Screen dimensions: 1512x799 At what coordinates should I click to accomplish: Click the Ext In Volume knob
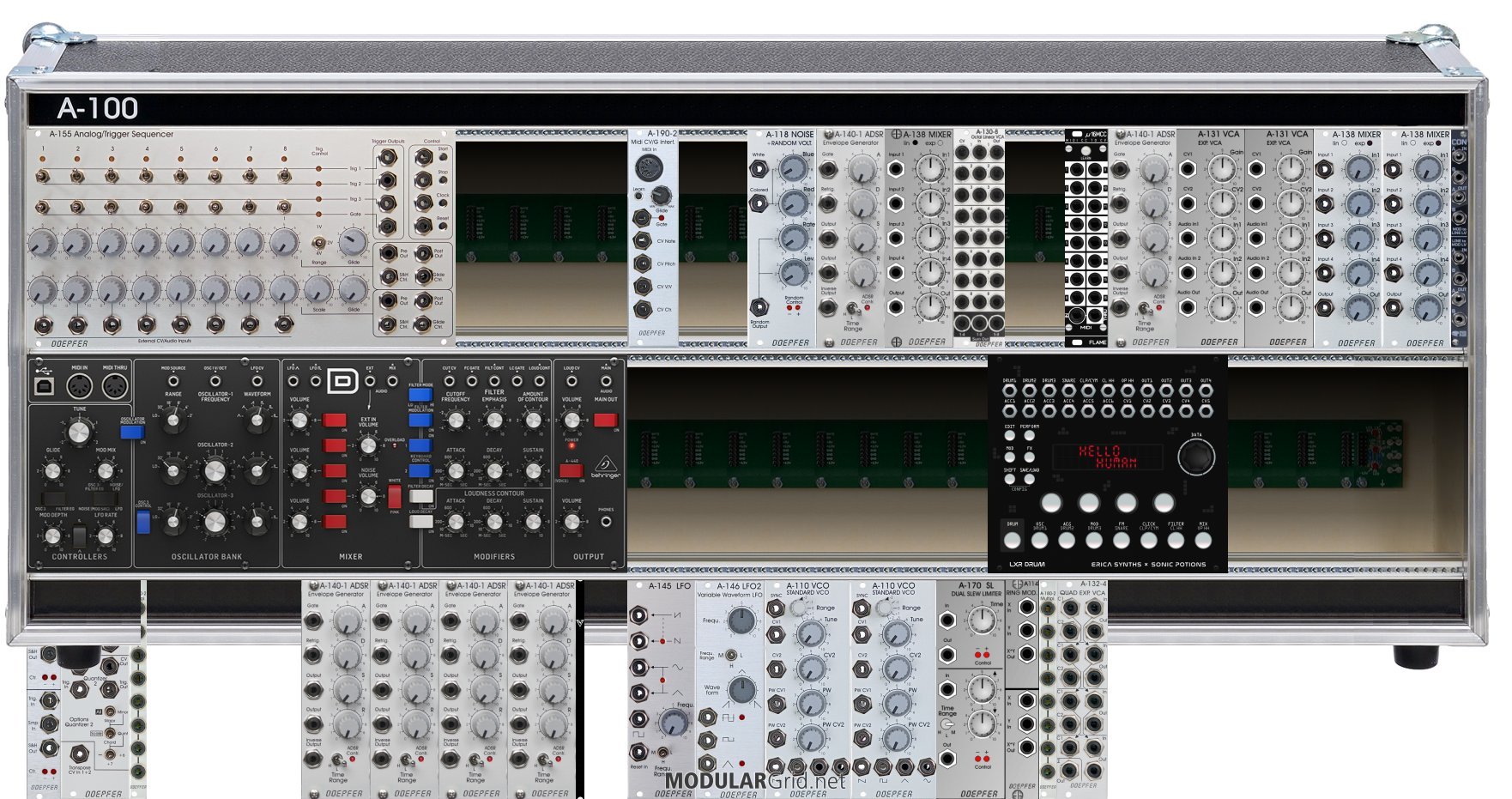point(368,445)
